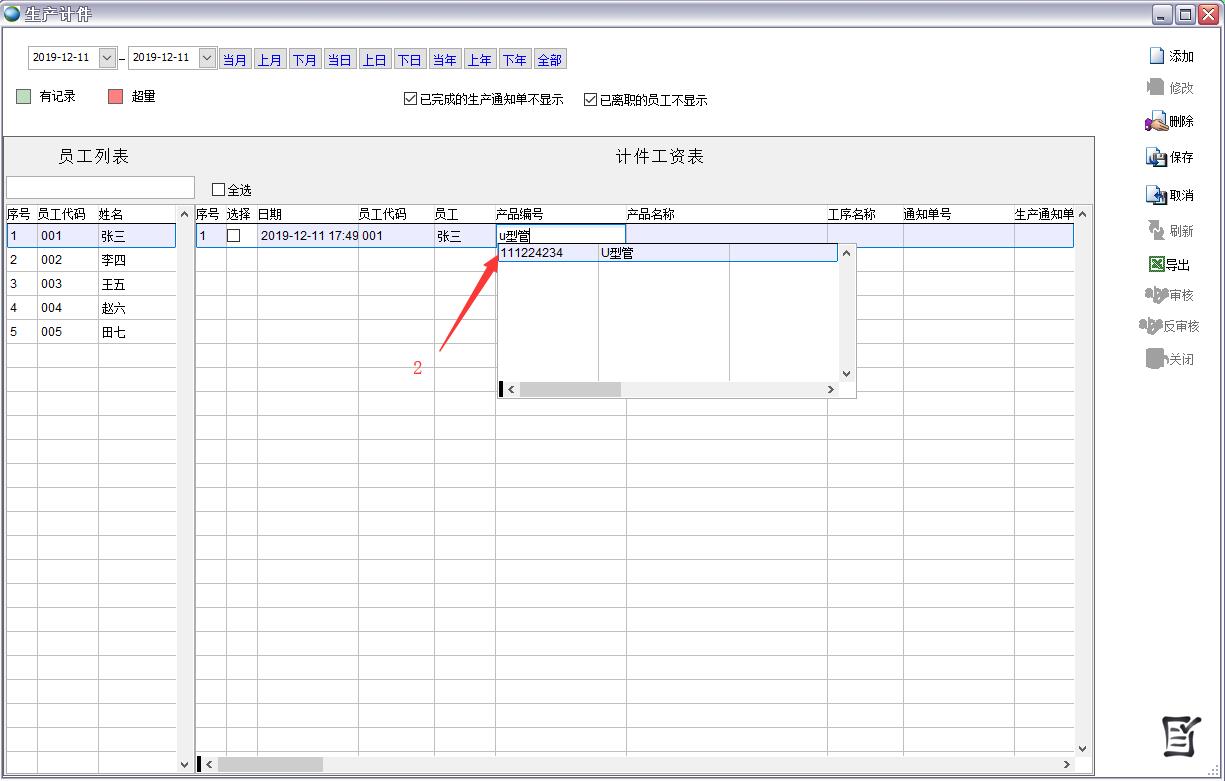Screen dimensions: 1225x781
Task: Click the notepad icon at bottom right
Action: pos(1180,736)
